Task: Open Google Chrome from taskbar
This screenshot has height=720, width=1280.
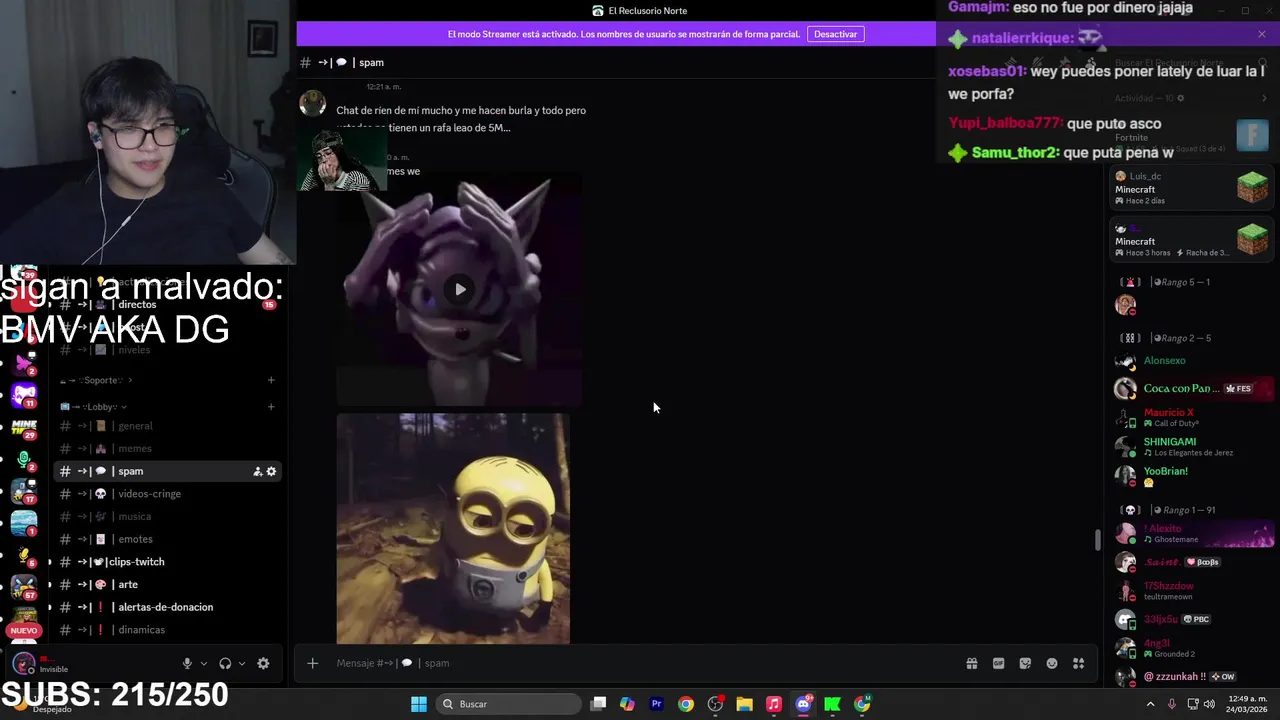Action: tap(685, 704)
